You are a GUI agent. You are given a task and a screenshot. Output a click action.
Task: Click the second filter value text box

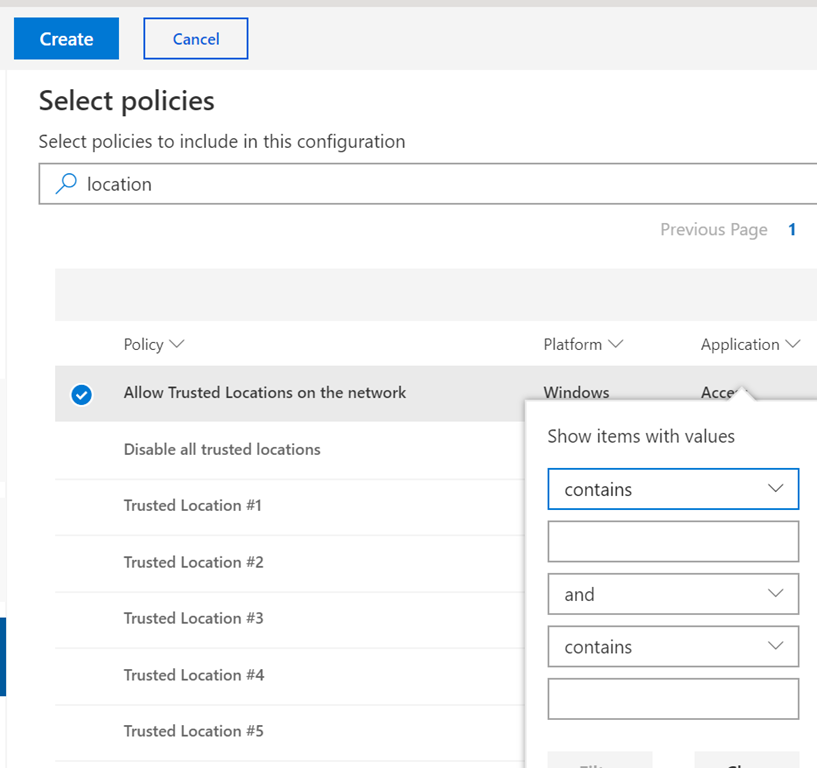pyautogui.click(x=673, y=699)
